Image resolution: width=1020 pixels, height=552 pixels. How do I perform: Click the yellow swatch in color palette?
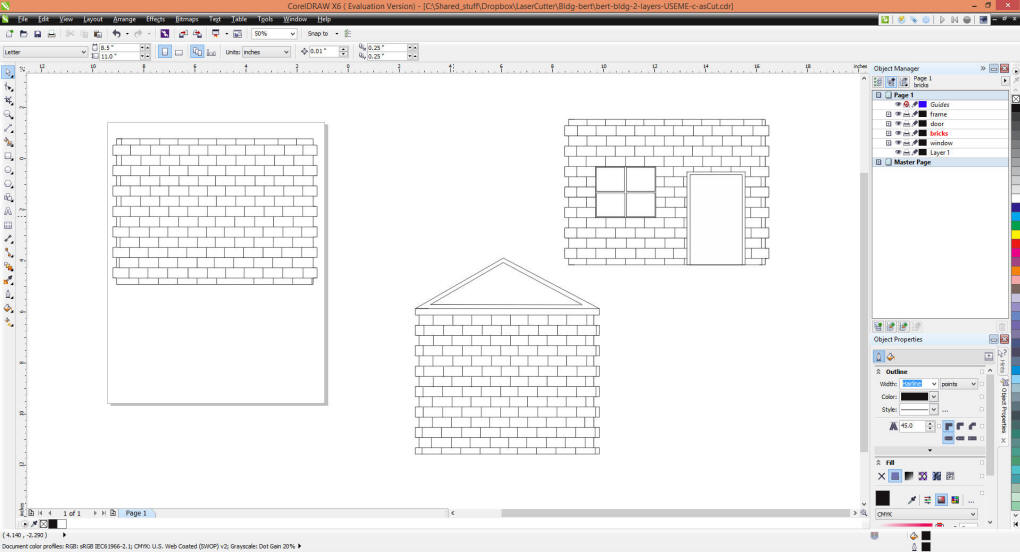[x=1014, y=235]
